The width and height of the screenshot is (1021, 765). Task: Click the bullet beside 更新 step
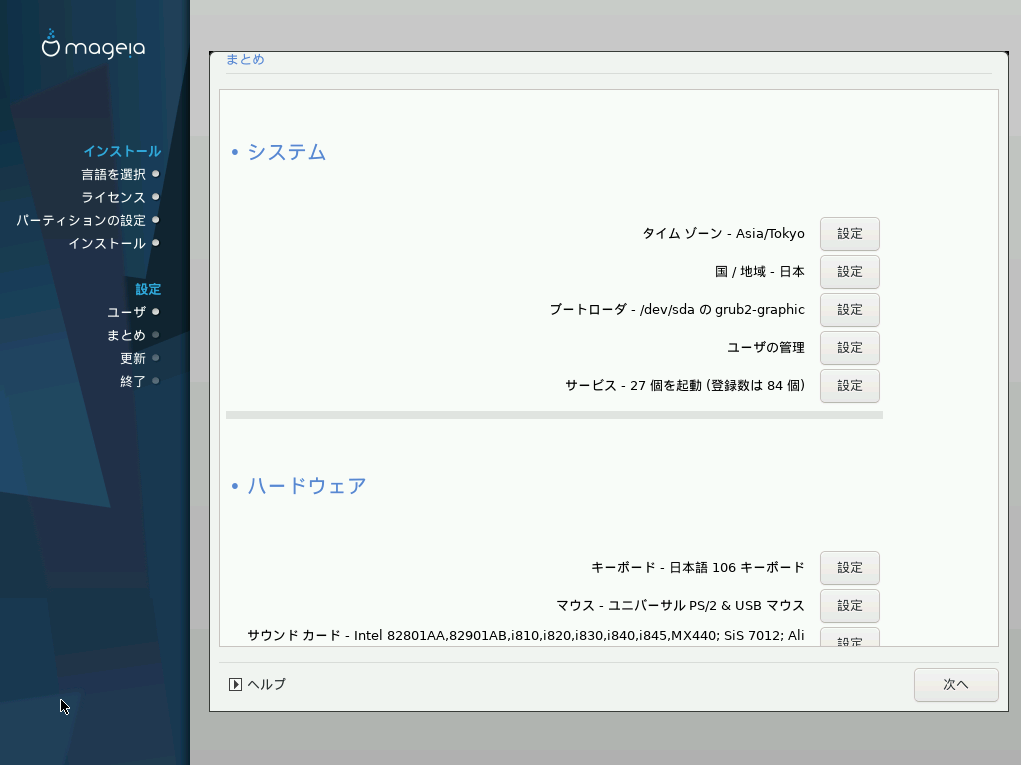(x=156, y=358)
